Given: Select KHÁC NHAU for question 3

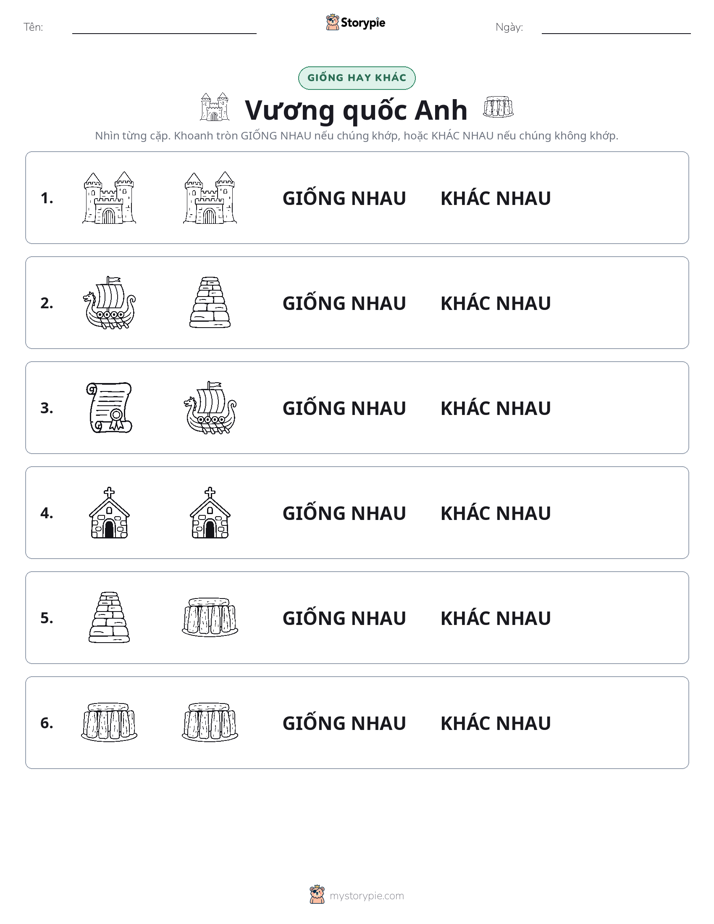Looking at the screenshot, I should [x=495, y=408].
